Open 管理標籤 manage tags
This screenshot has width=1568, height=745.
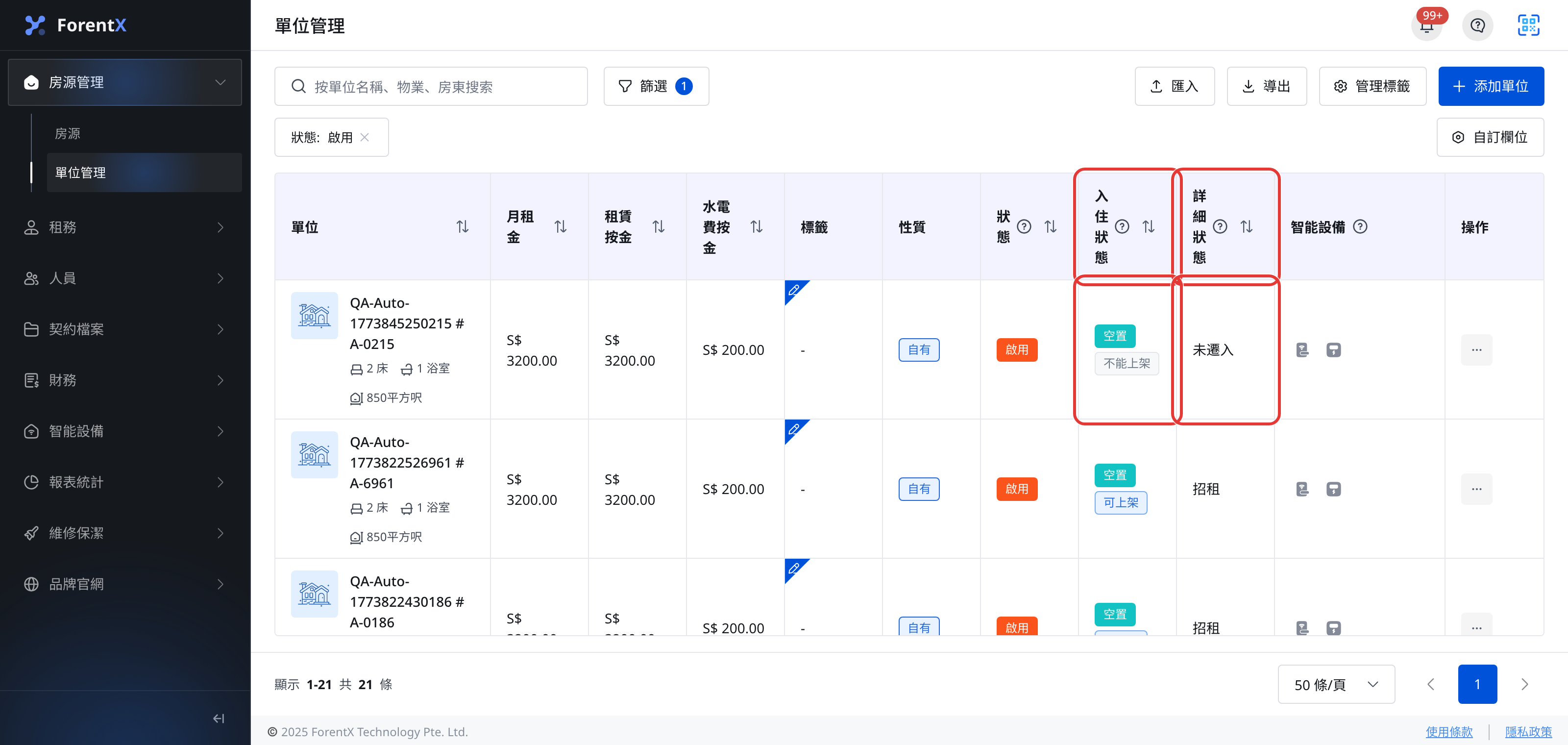click(x=1372, y=86)
